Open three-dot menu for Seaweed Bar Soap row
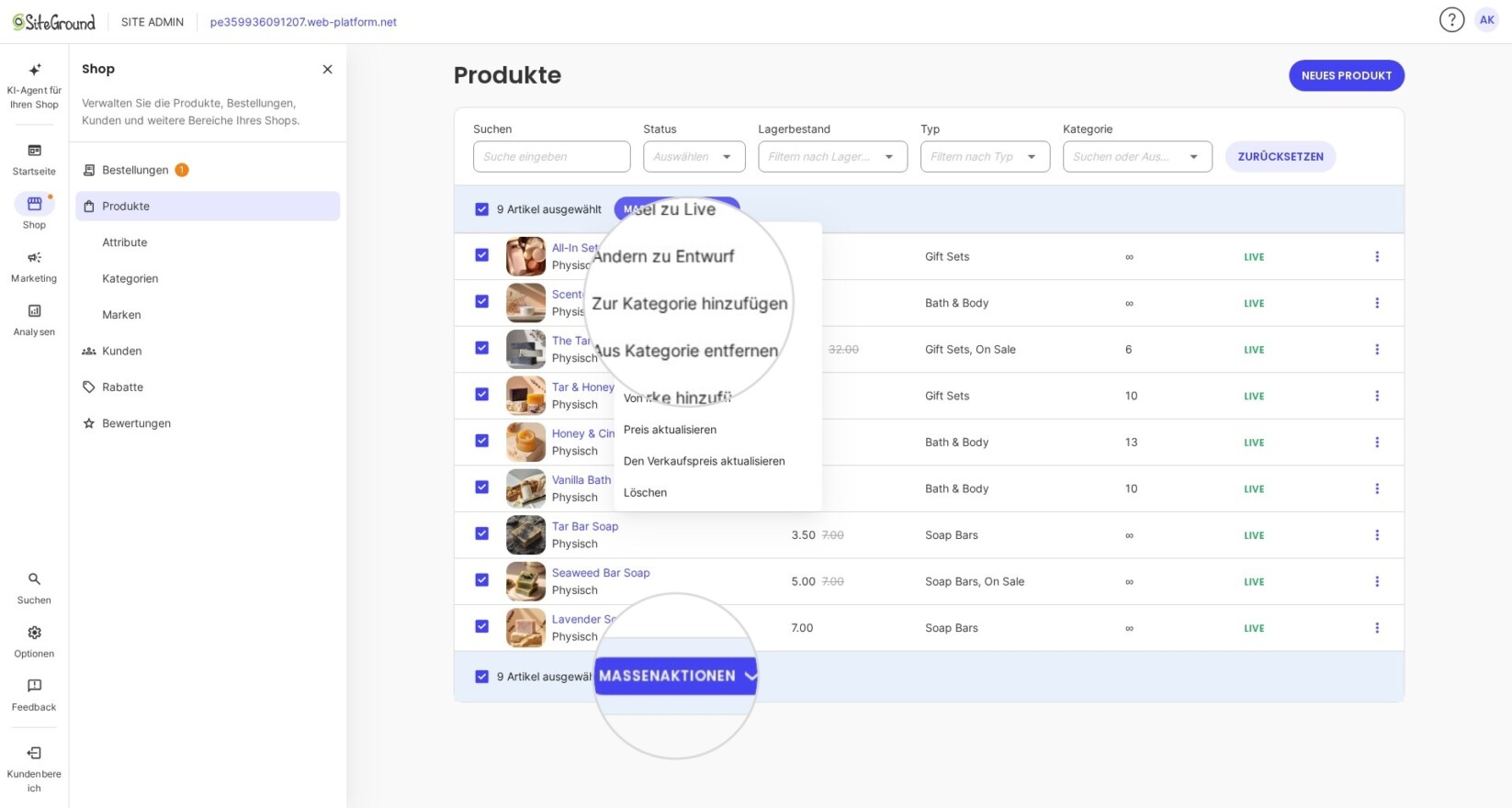This screenshot has height=808, width=1512. tap(1377, 581)
